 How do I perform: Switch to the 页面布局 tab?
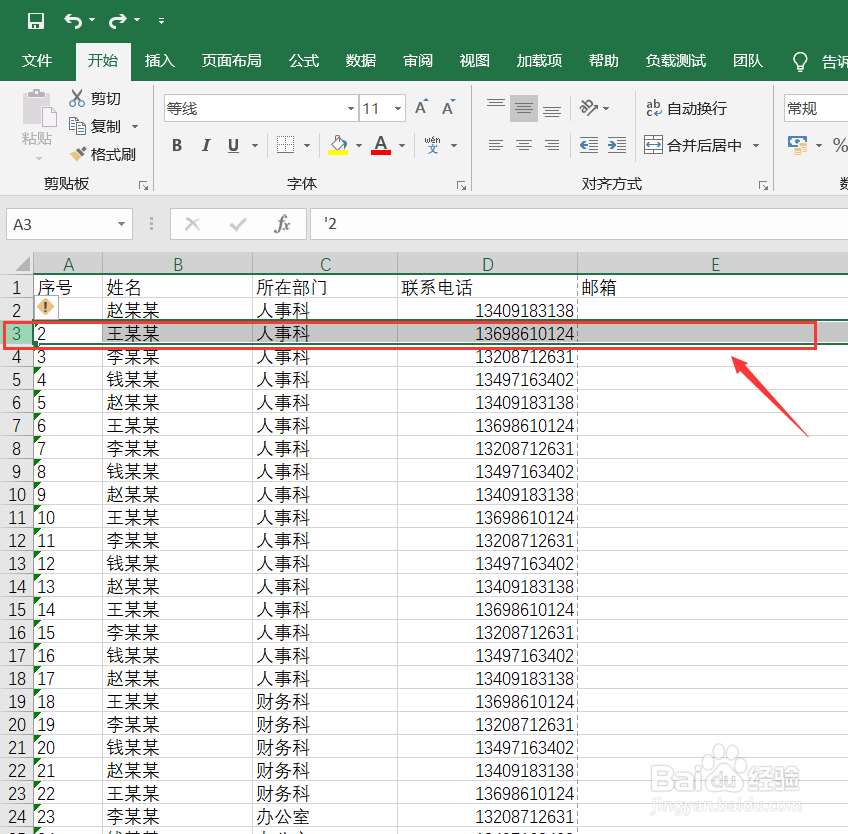231,61
